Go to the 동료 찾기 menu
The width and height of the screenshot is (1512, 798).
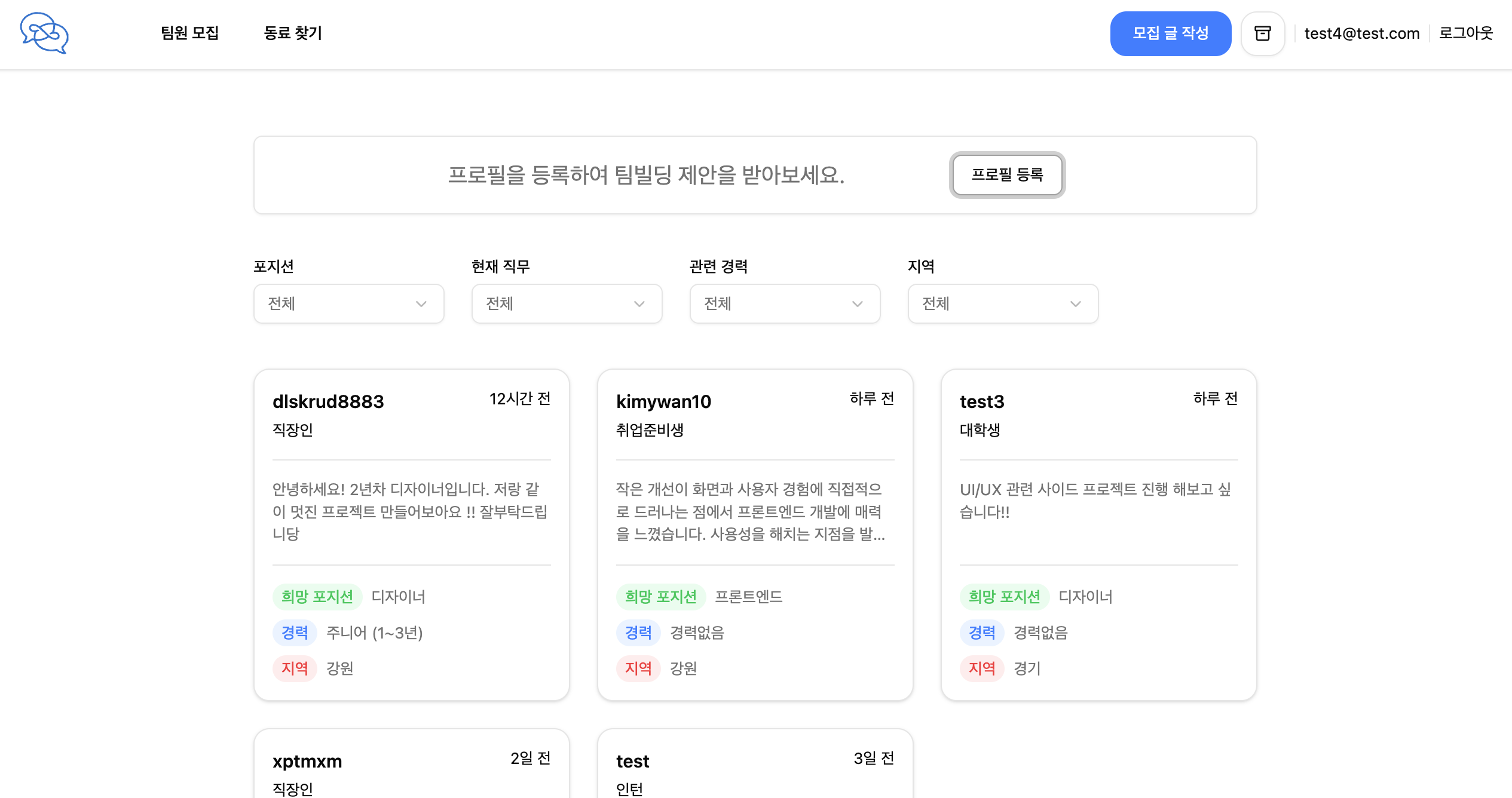pyautogui.click(x=293, y=33)
